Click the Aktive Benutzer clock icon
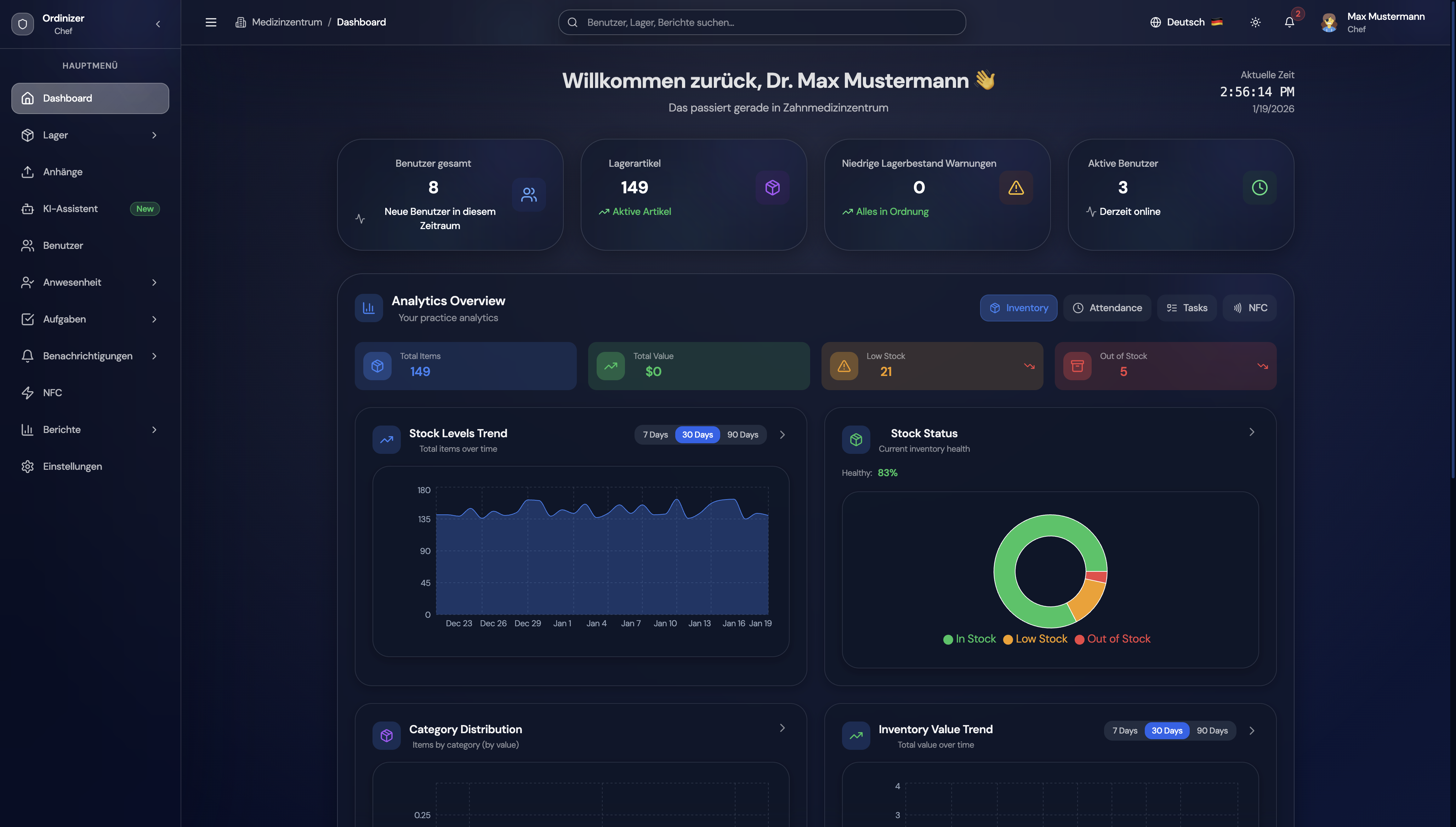Image resolution: width=1456 pixels, height=827 pixels. coord(1259,187)
